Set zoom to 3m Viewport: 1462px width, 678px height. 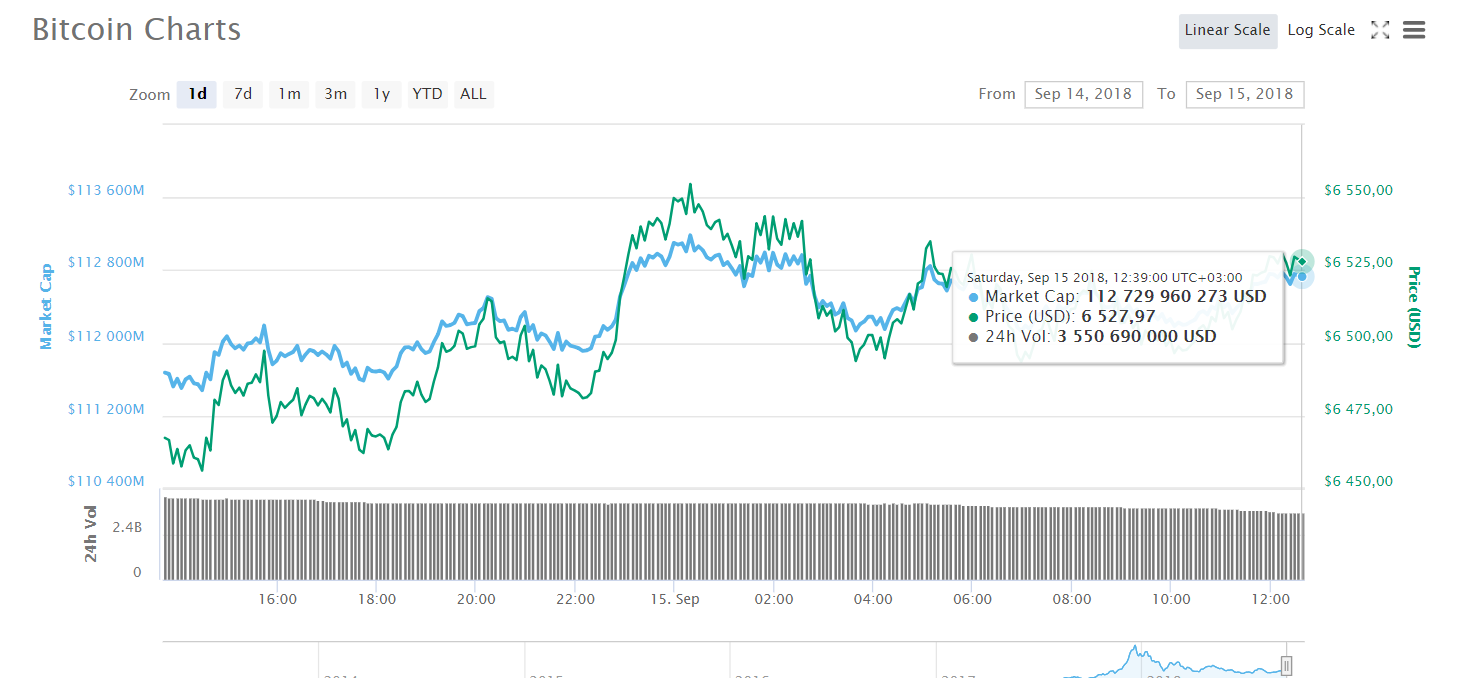coord(335,94)
